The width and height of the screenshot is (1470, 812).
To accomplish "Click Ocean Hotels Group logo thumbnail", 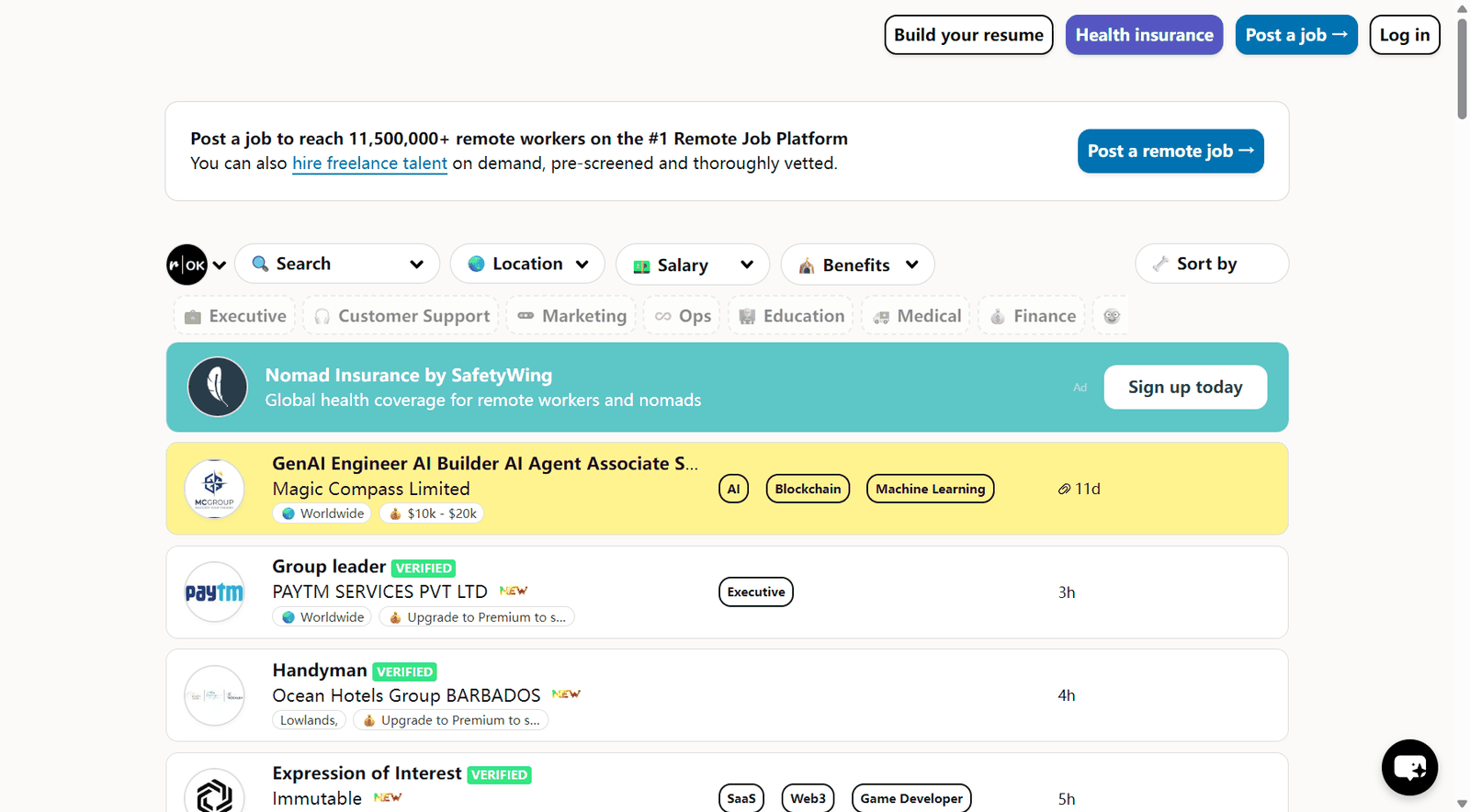I will coord(214,695).
